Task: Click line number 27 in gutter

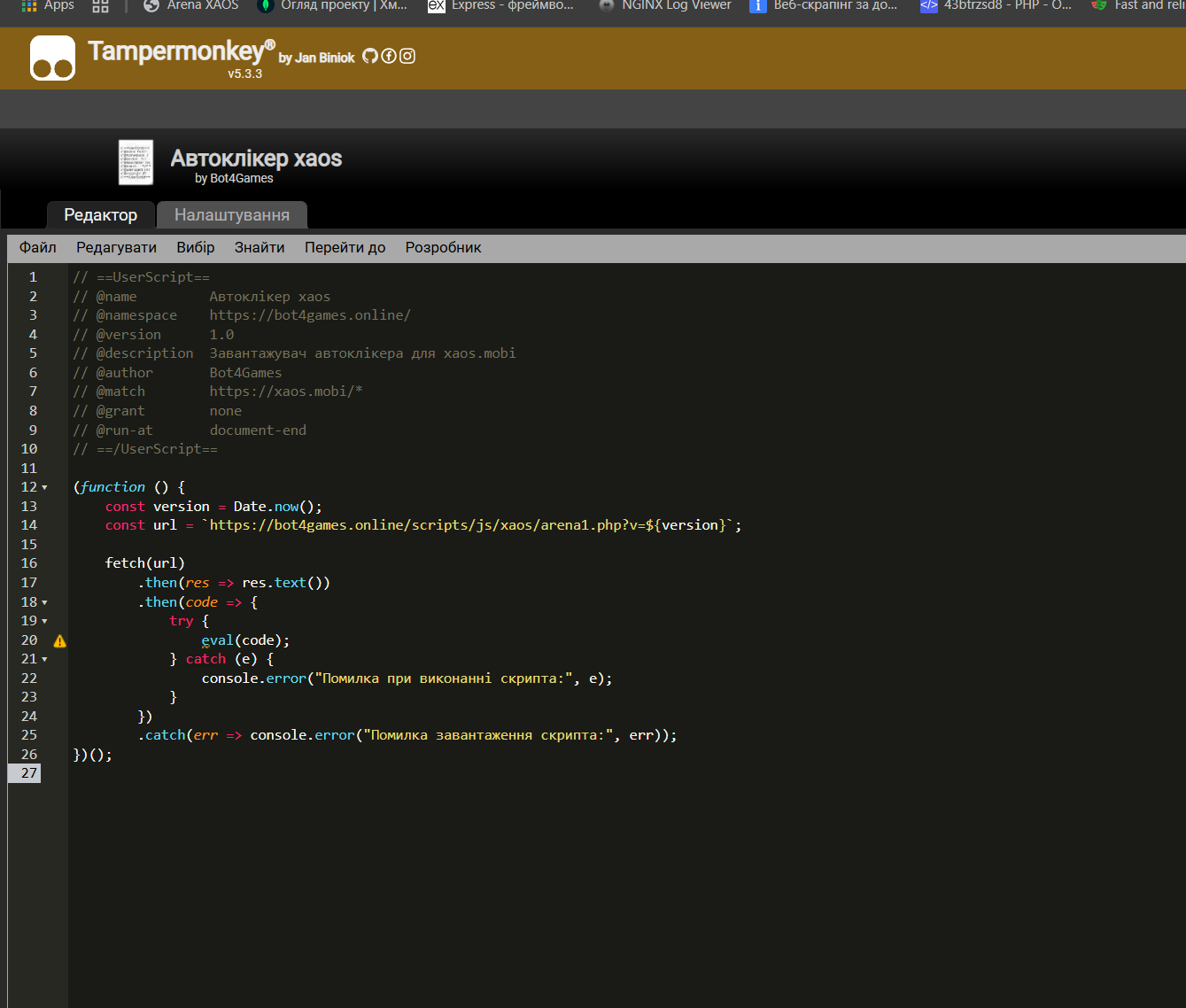Action: (x=29, y=773)
